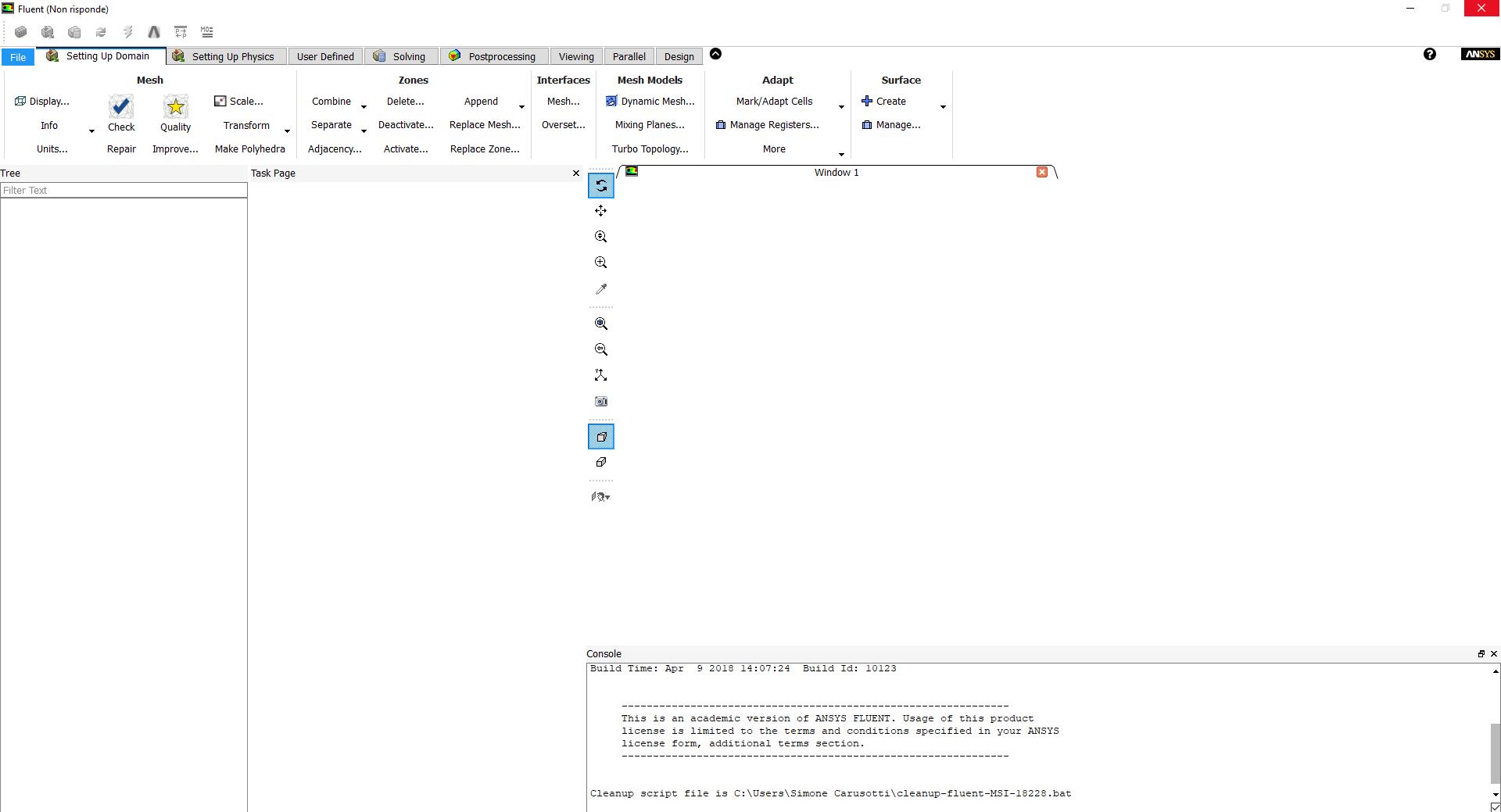Image resolution: width=1501 pixels, height=812 pixels.
Task: Click the mesh calculator toolbar icon
Action: 74,32
